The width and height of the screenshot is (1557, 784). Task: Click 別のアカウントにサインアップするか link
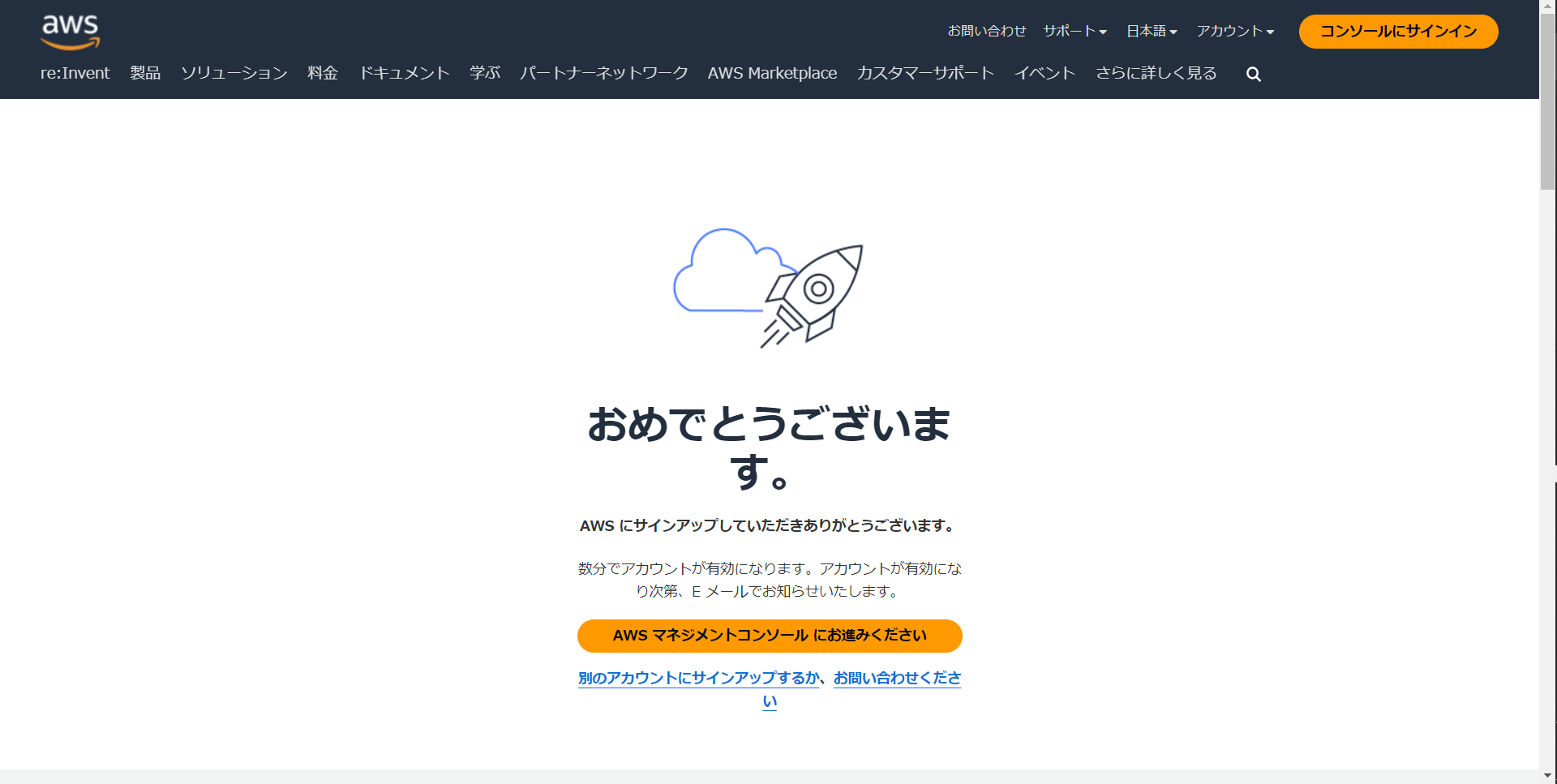698,679
